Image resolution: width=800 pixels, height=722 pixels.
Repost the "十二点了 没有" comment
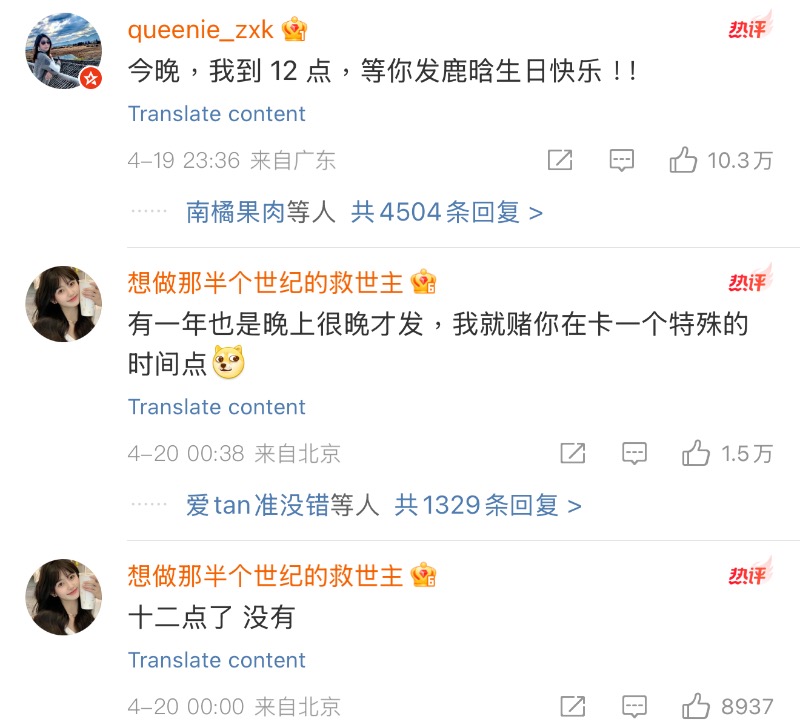pos(572,706)
